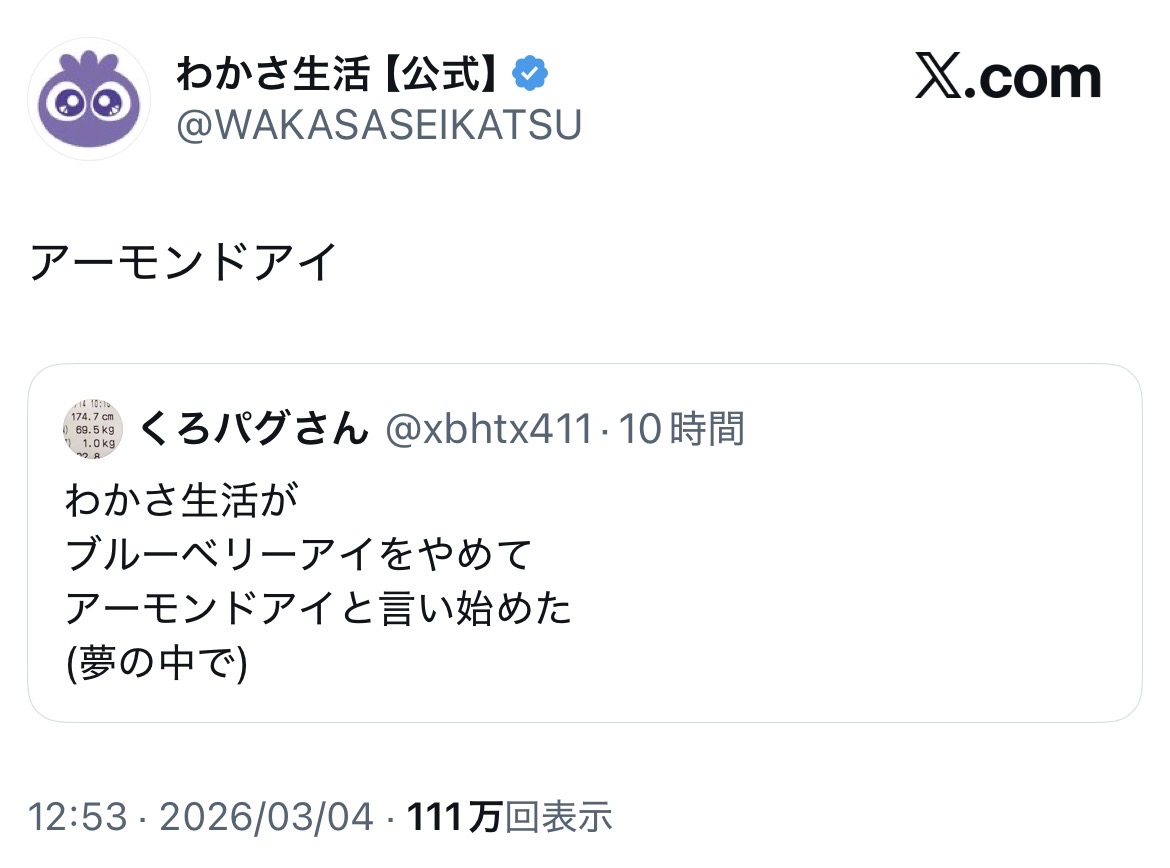Viewport: 1170px width, 868px height.
Task: Open the @xbhtx411 handle
Action: pos(490,429)
